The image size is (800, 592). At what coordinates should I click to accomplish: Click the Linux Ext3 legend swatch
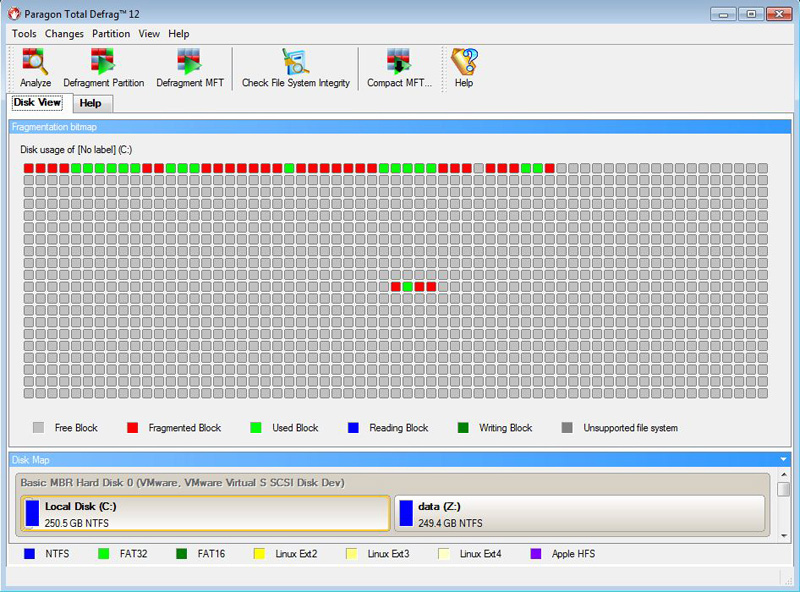pyautogui.click(x=352, y=554)
